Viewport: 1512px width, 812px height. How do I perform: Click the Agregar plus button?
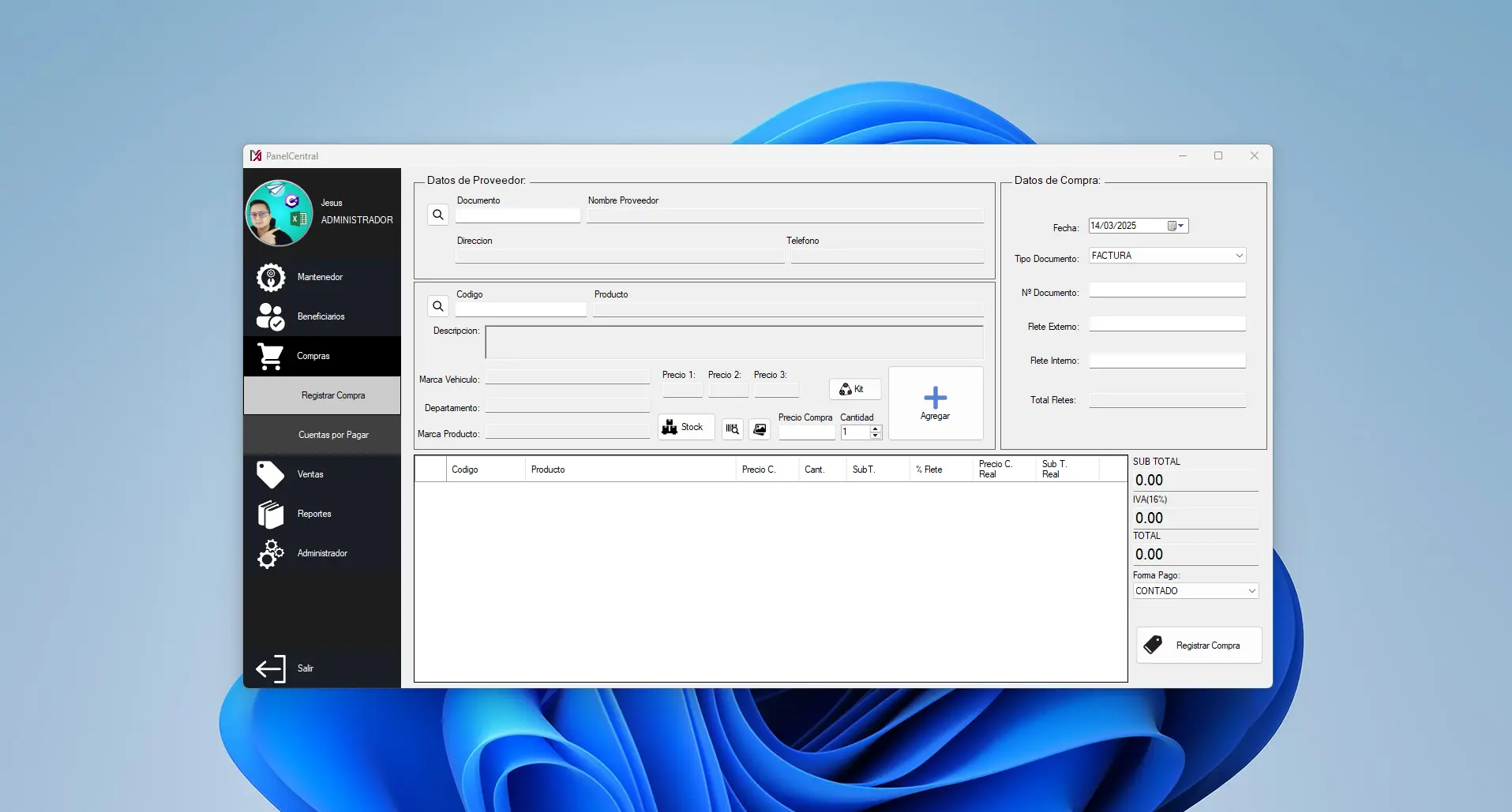(936, 403)
